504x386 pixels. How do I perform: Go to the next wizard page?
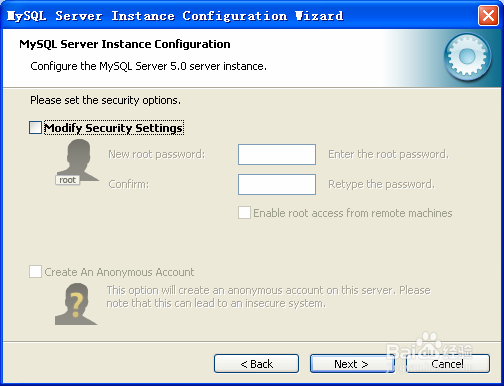[352, 364]
